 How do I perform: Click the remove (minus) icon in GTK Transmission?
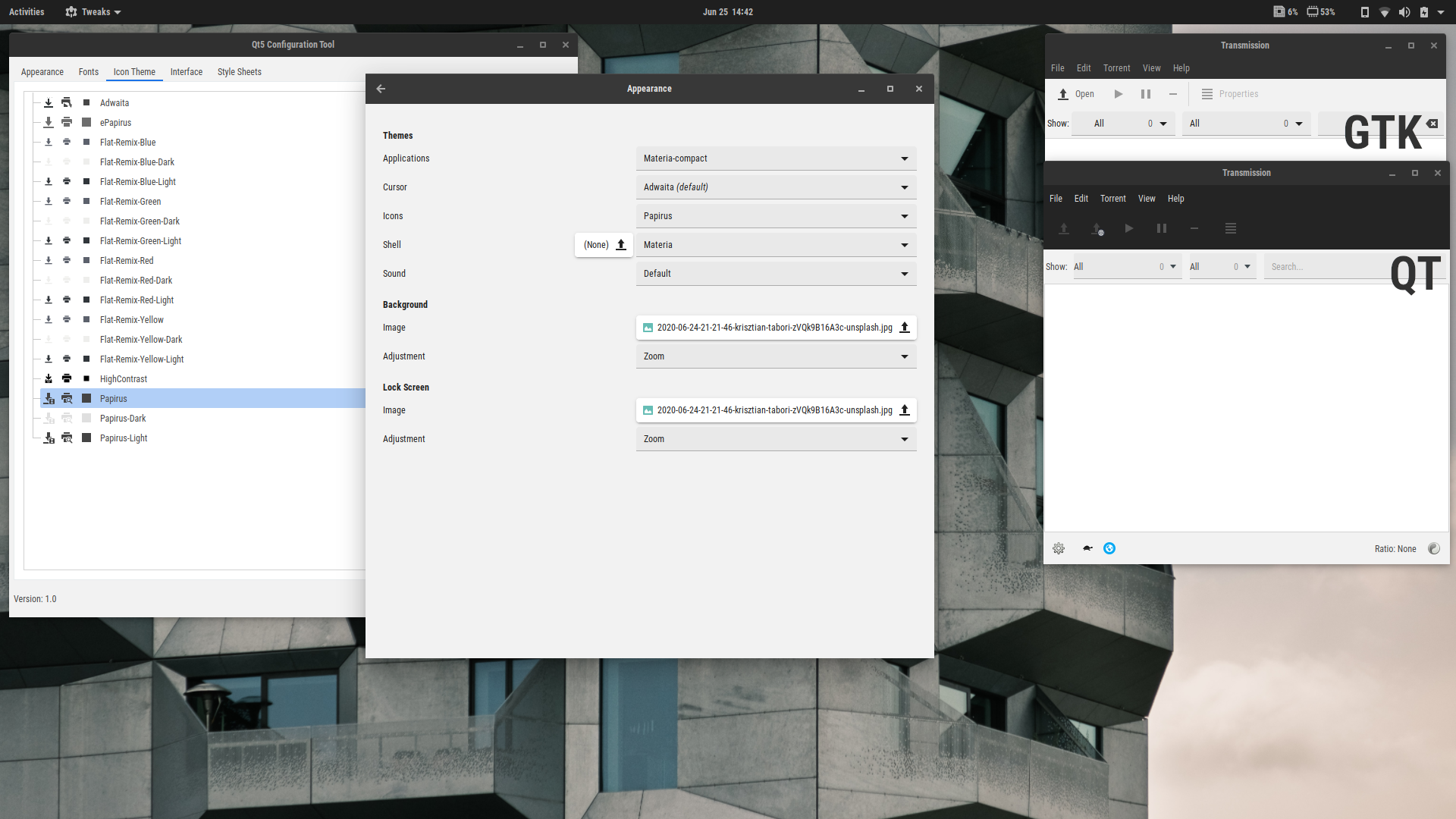click(1173, 94)
